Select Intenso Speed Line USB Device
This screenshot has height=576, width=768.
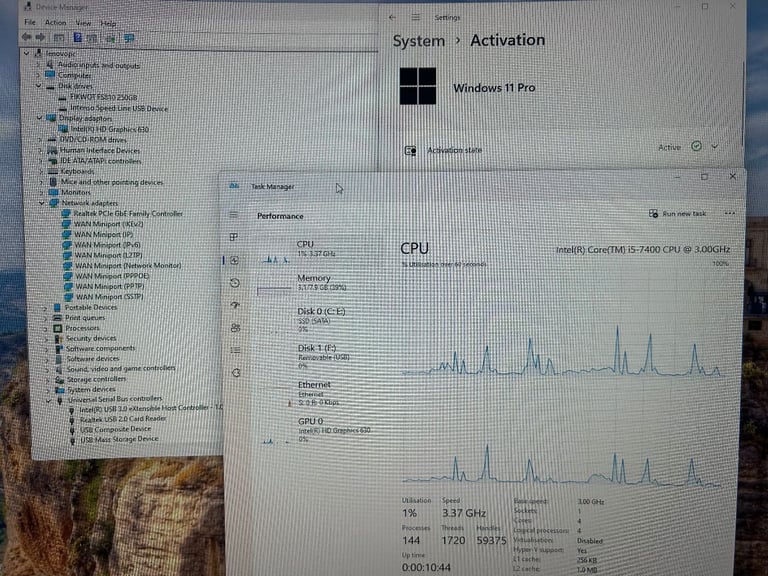[119, 108]
